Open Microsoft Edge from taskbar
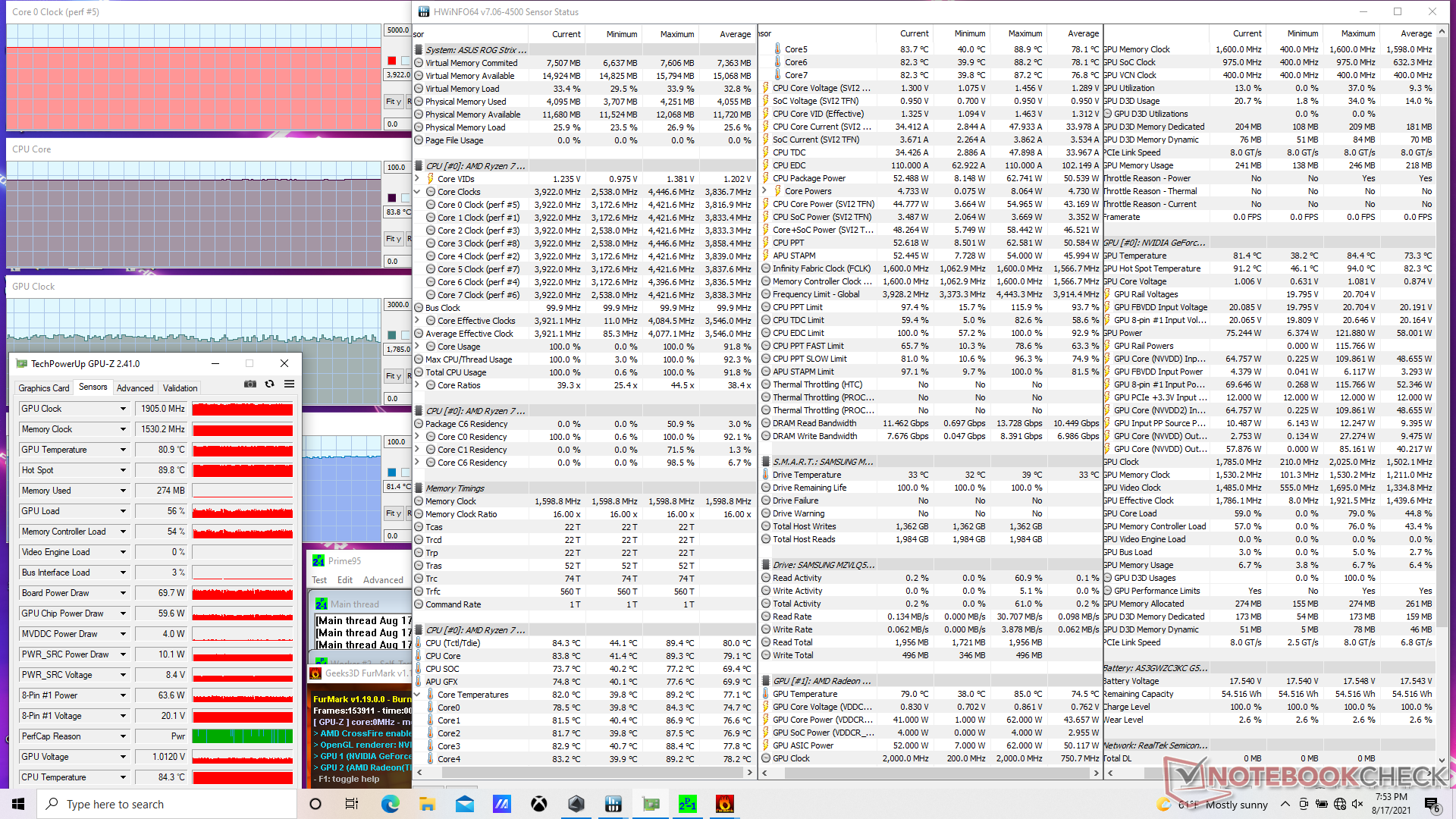The image size is (1456, 819). (x=390, y=804)
